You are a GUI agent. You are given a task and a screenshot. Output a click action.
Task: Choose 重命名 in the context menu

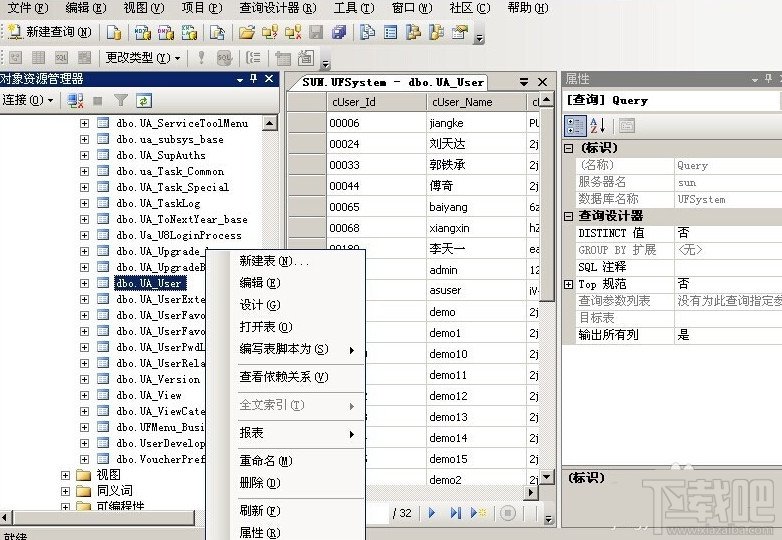(266, 461)
